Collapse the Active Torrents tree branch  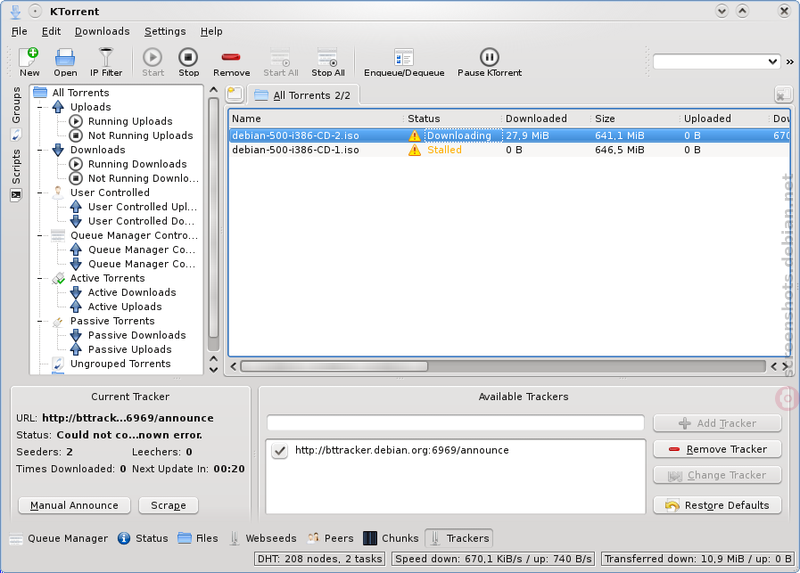[40, 279]
